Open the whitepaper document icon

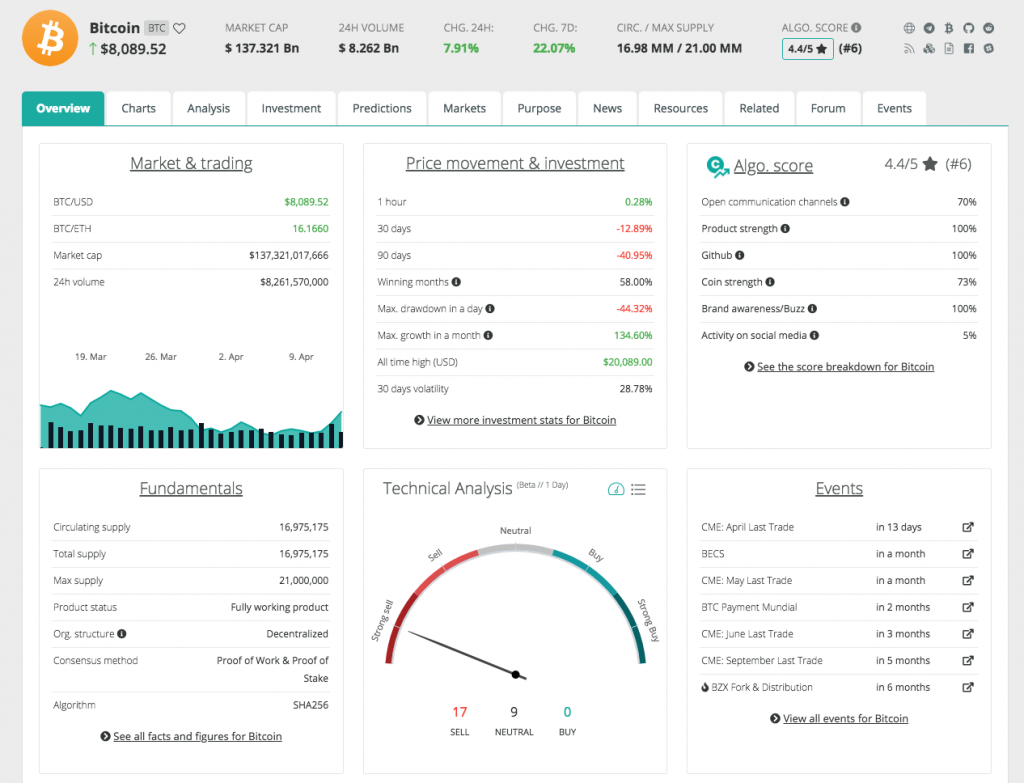949,48
